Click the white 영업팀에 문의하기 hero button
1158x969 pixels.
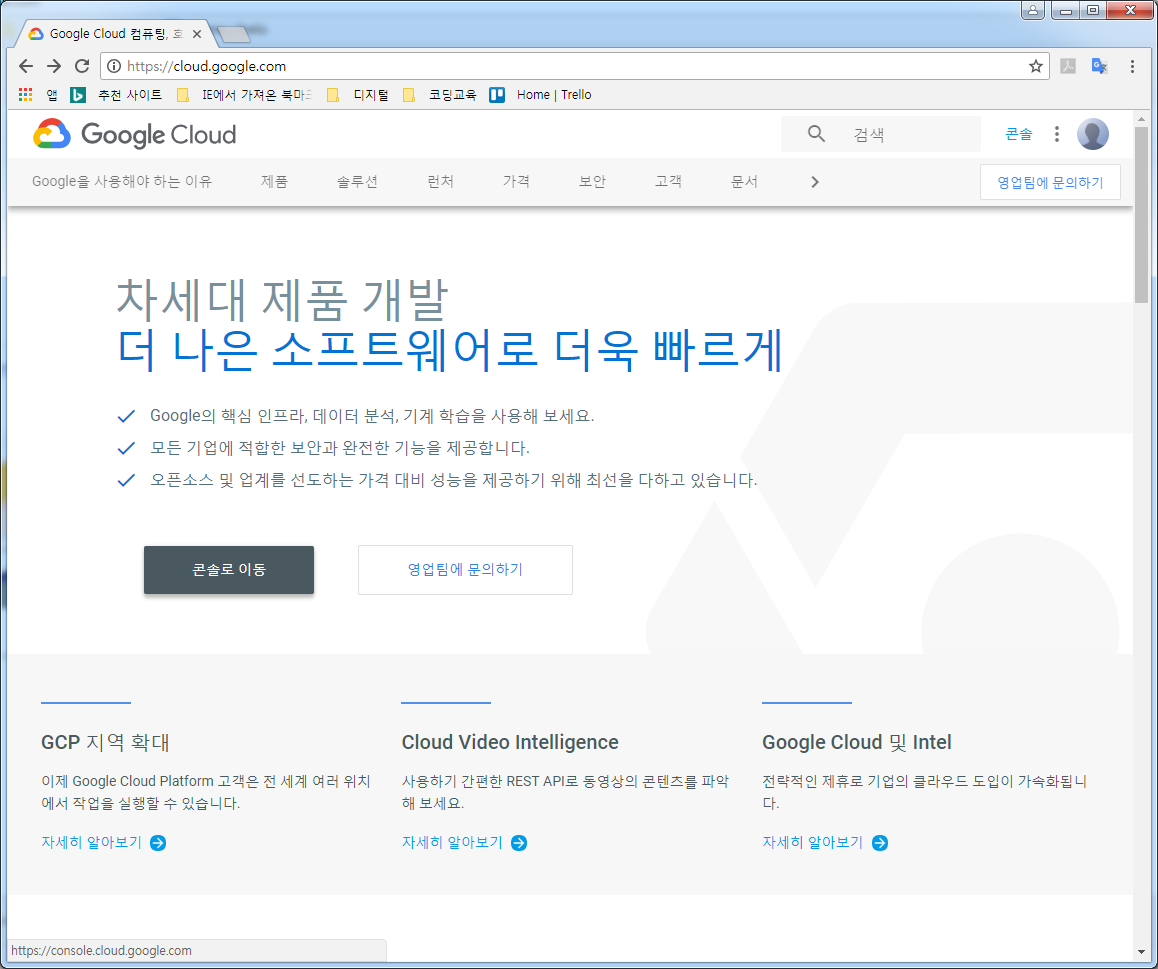465,569
